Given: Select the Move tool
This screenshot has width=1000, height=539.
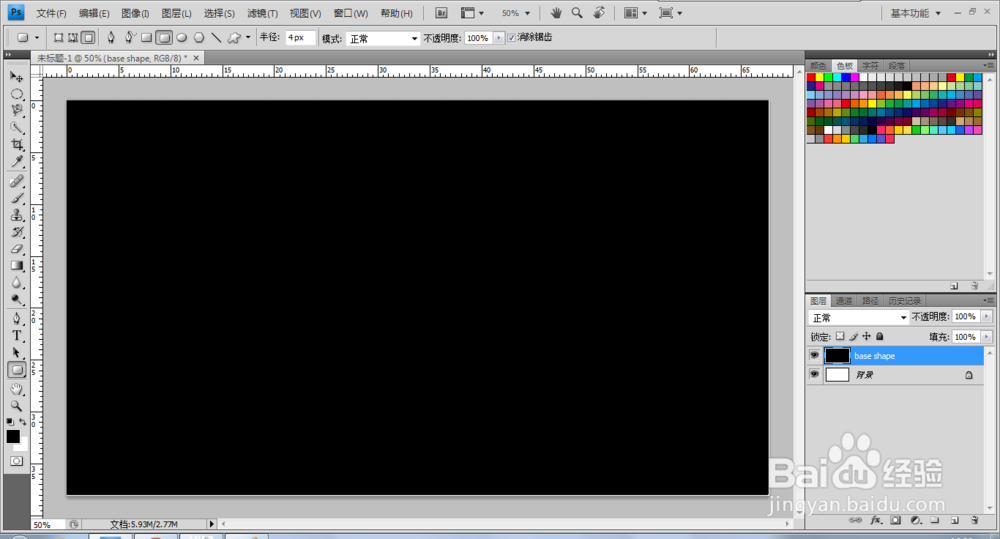Looking at the screenshot, I should pos(17,77).
